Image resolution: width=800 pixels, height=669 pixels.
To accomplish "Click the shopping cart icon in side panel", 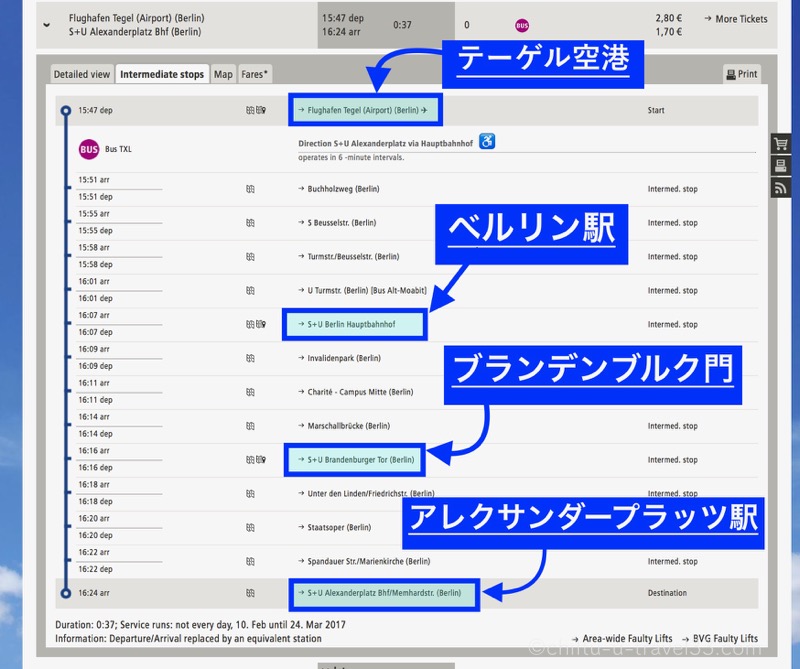I will (780, 144).
